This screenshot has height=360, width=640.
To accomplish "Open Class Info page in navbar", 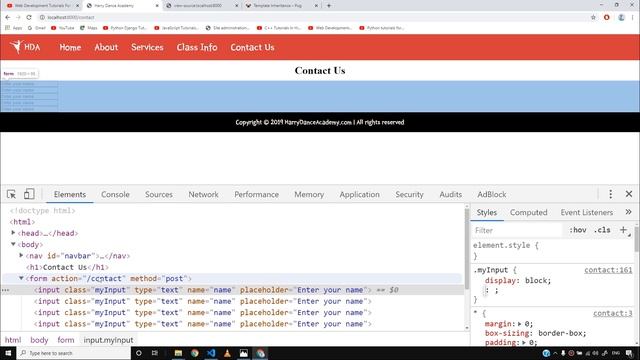I will [197, 47].
